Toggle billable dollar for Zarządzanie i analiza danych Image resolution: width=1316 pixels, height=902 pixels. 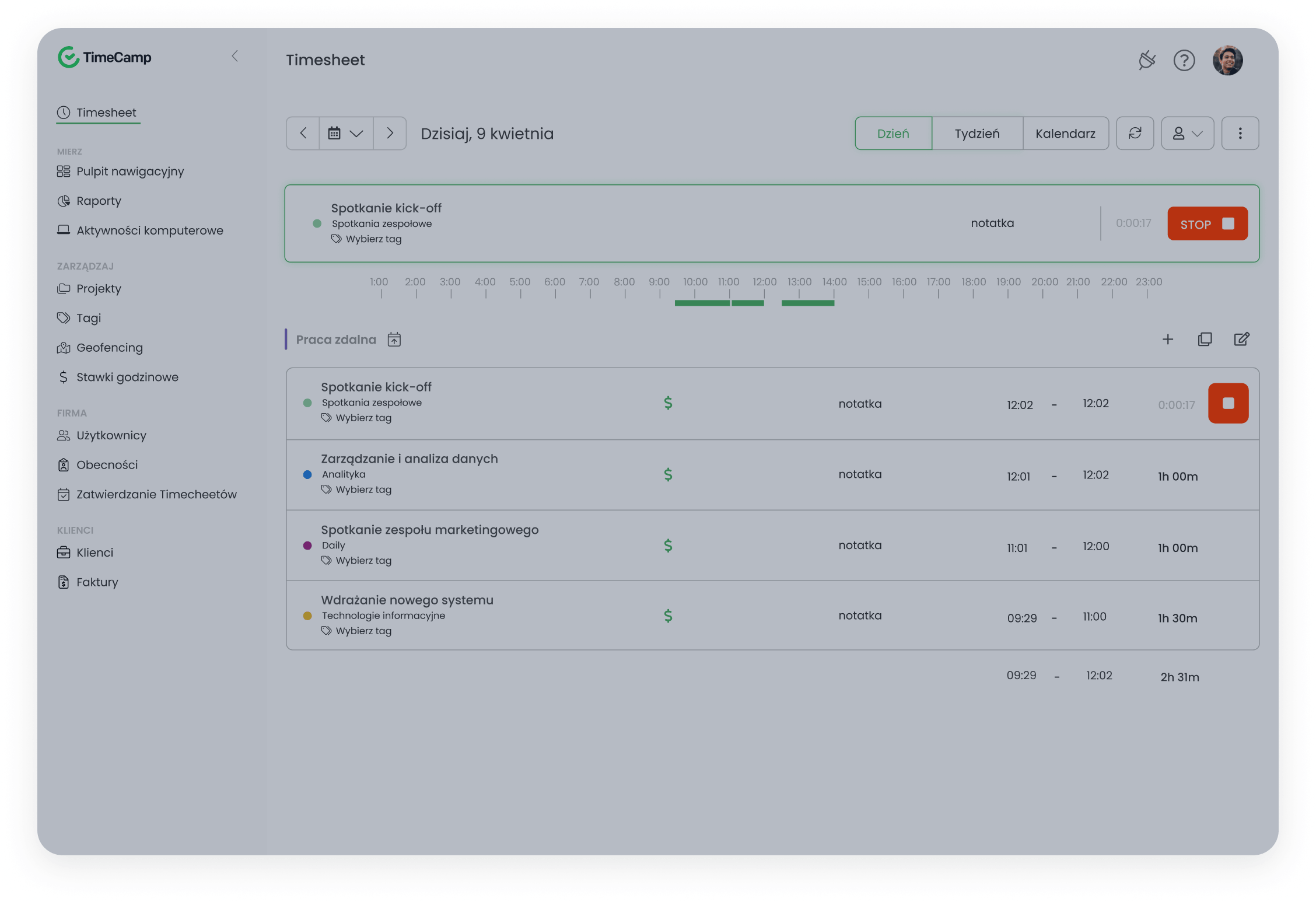pos(668,475)
